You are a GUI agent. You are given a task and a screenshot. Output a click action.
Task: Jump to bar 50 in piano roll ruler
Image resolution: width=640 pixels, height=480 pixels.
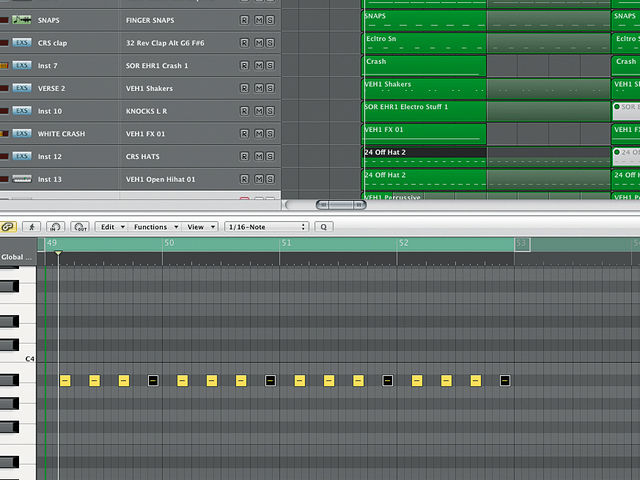[169, 243]
